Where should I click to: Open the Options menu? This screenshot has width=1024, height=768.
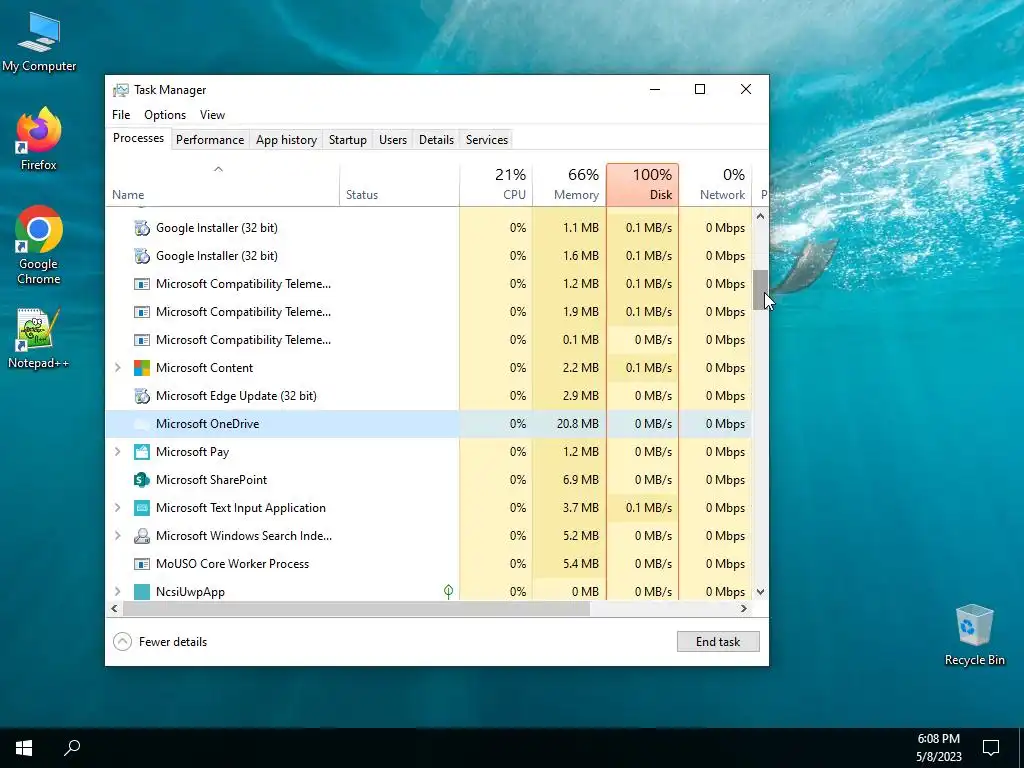pyautogui.click(x=165, y=115)
